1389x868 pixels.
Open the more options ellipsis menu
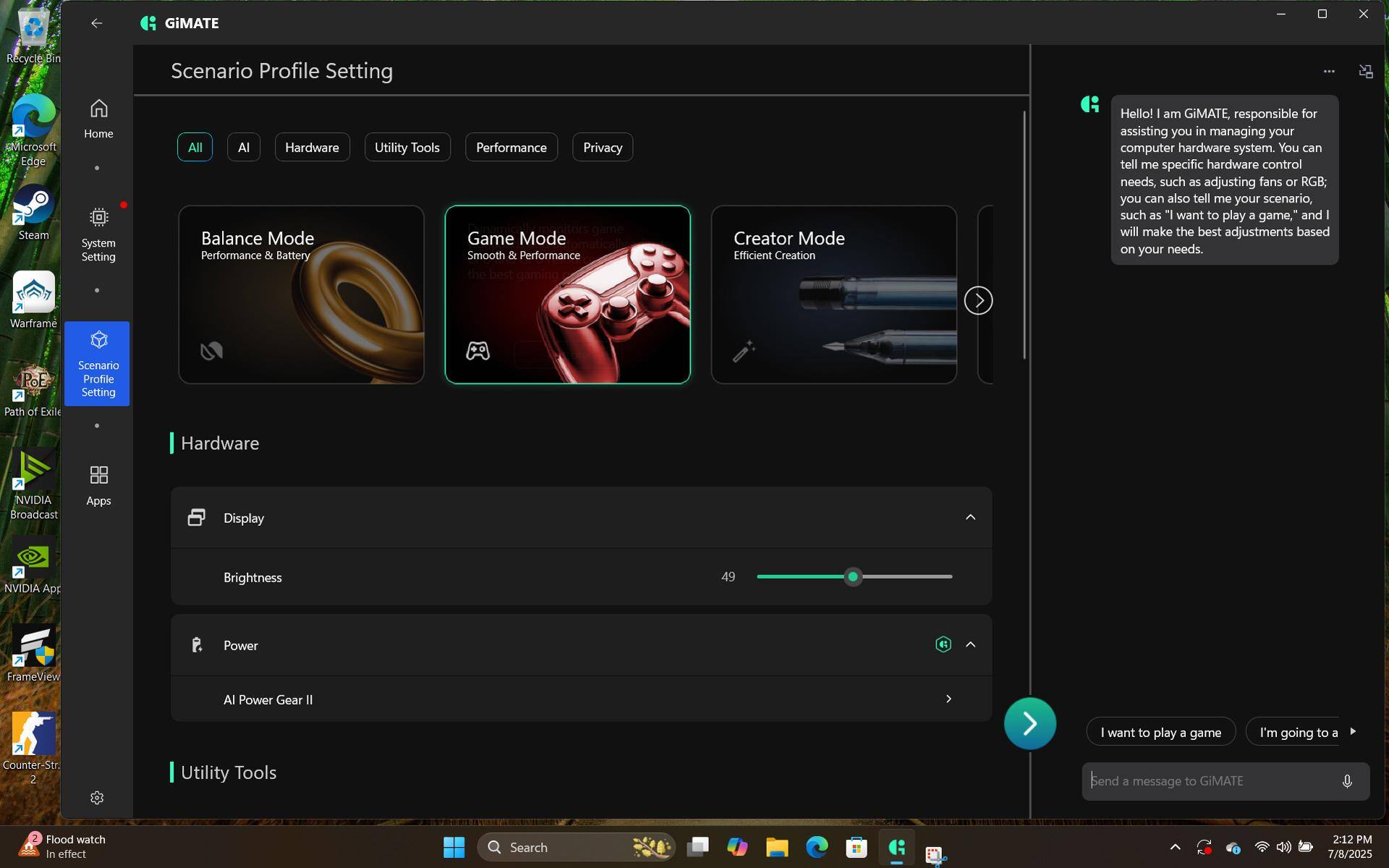point(1329,70)
